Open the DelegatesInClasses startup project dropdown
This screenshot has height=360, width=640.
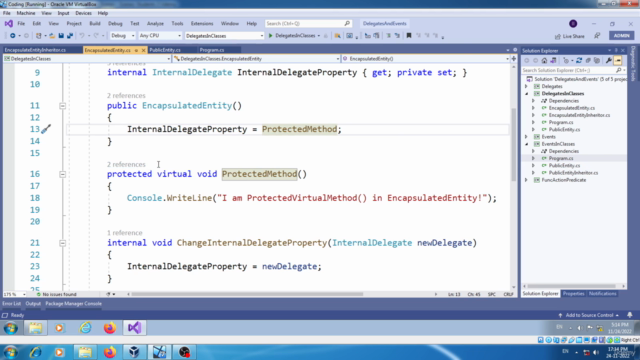(224, 36)
